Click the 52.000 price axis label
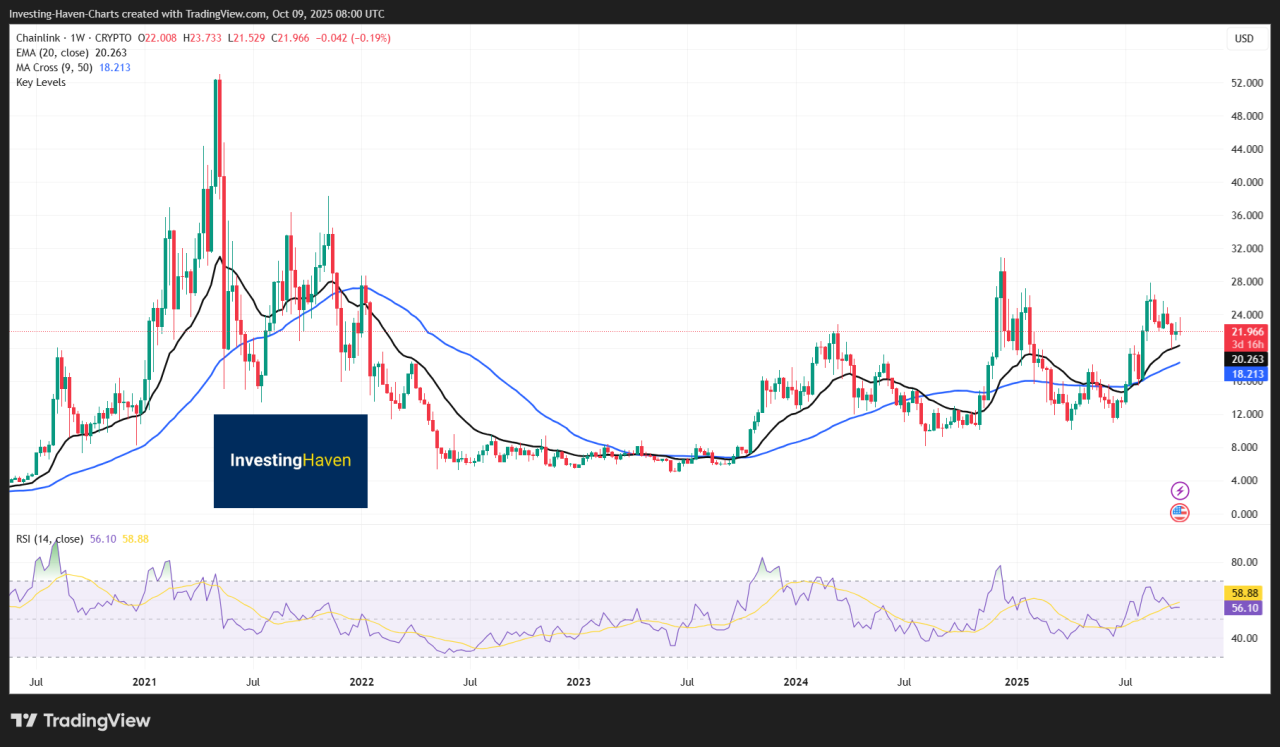Image resolution: width=1280 pixels, height=747 pixels. 1244,83
